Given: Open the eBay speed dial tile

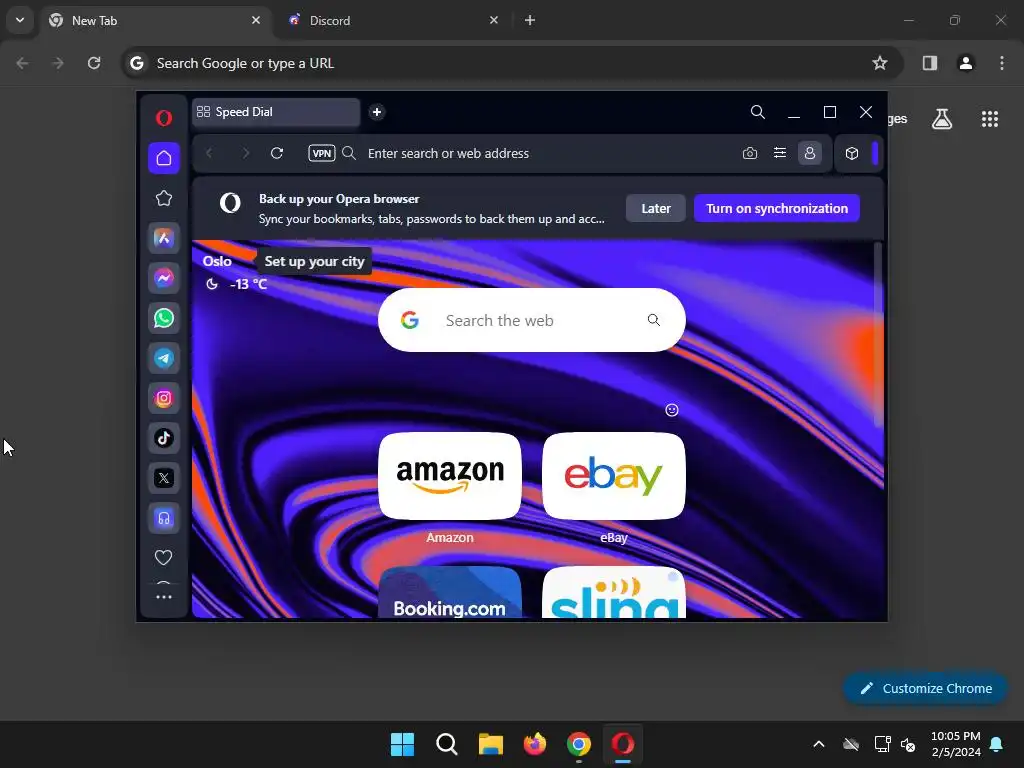Looking at the screenshot, I should point(614,476).
